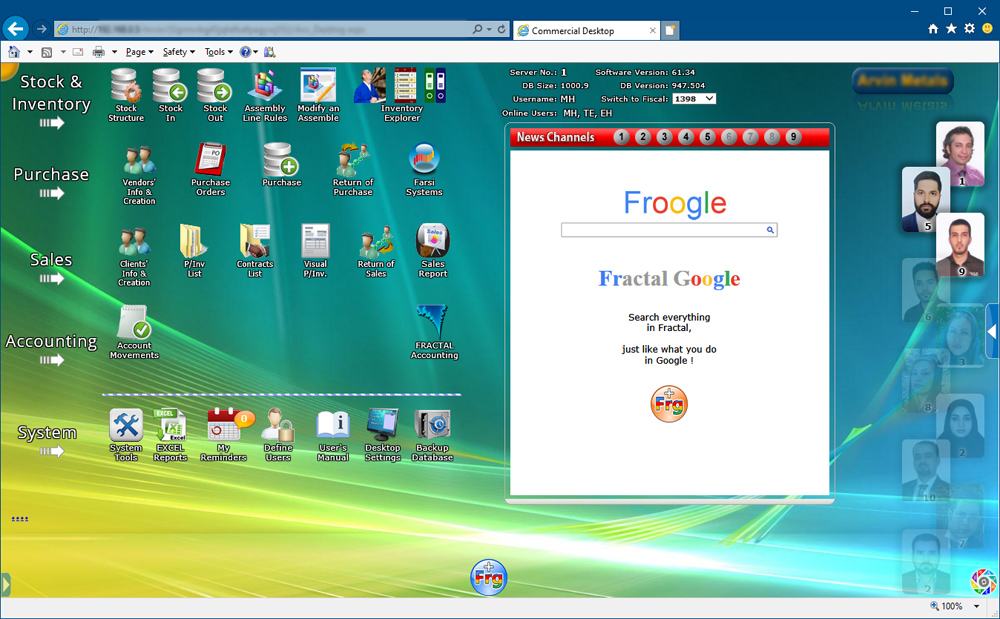
Task: Switch to news channel 4
Action: click(686, 137)
